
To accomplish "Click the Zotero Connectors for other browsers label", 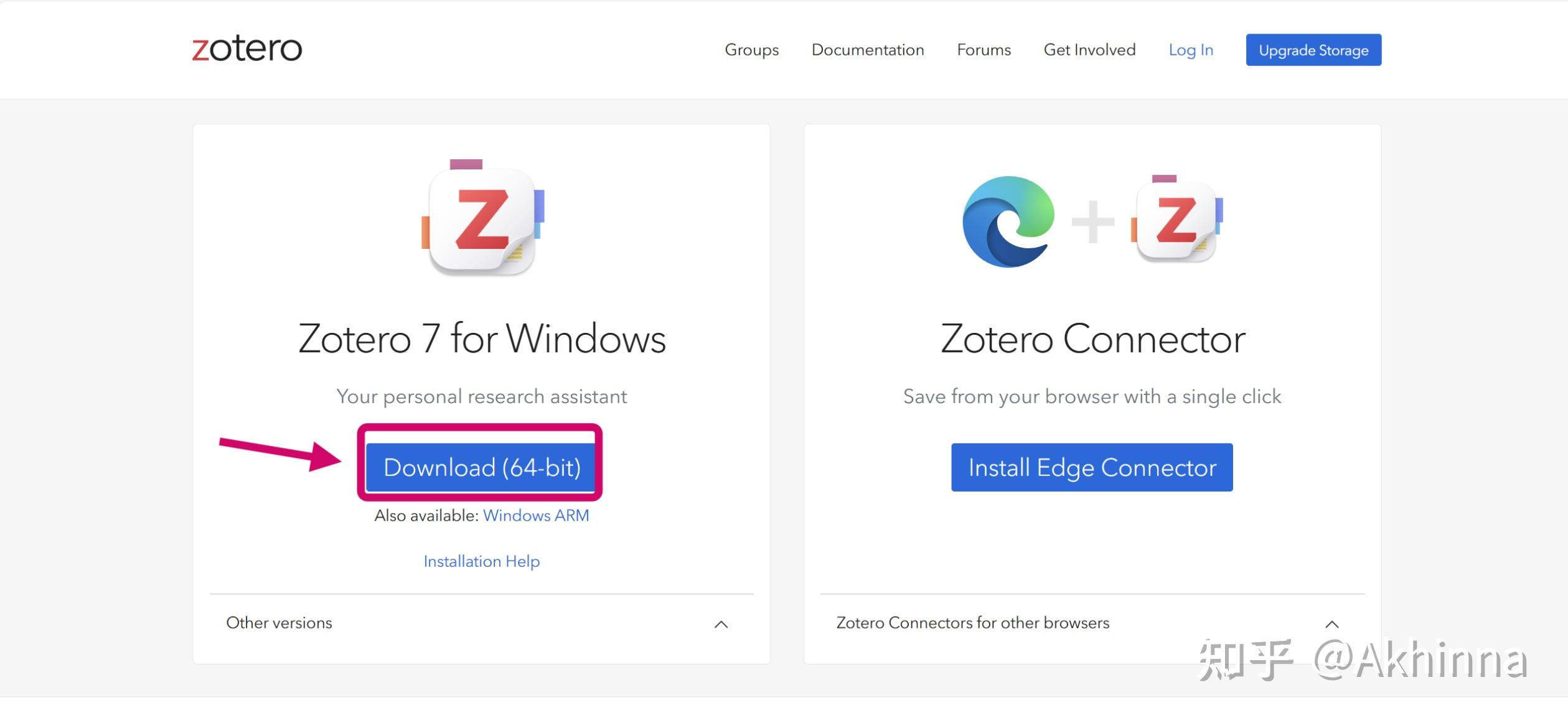I will (x=972, y=622).
